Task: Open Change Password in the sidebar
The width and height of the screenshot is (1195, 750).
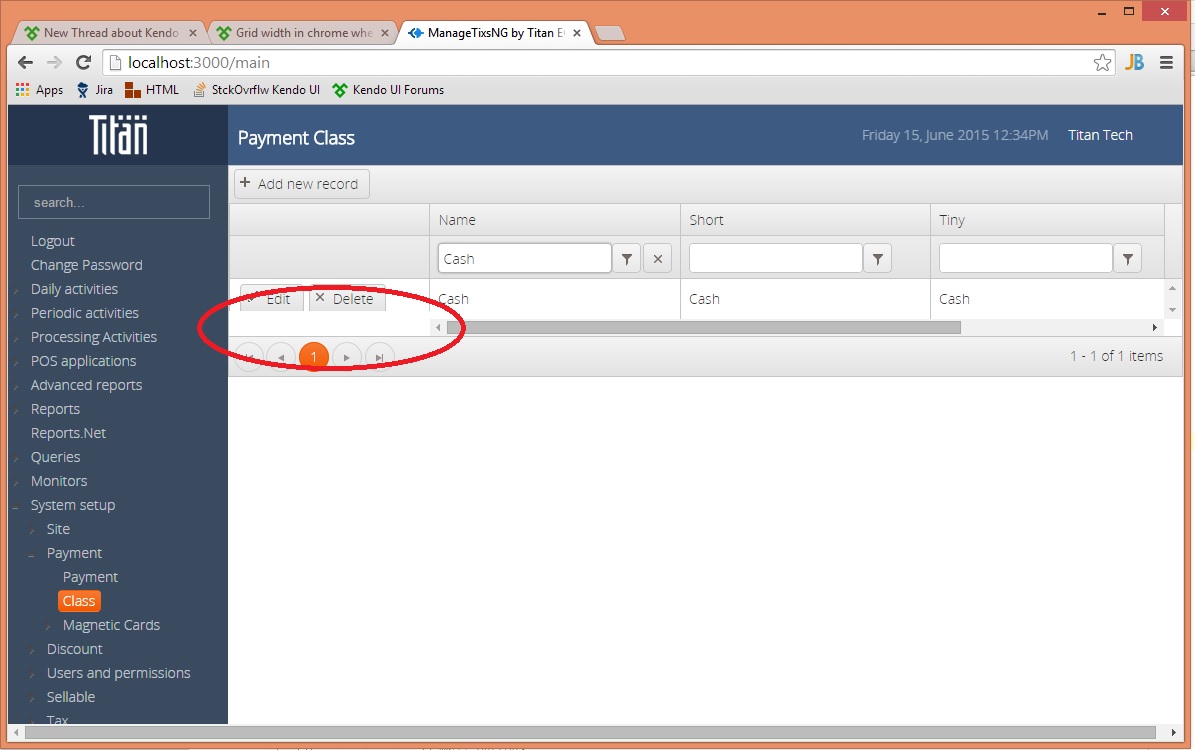Action: point(86,265)
